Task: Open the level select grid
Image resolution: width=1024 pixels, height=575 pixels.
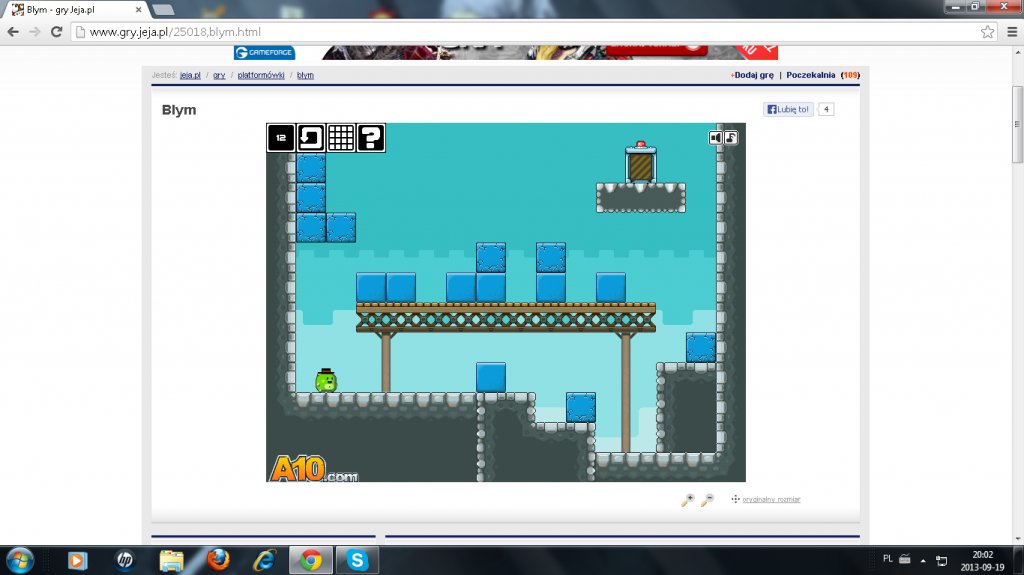Action: (x=341, y=138)
